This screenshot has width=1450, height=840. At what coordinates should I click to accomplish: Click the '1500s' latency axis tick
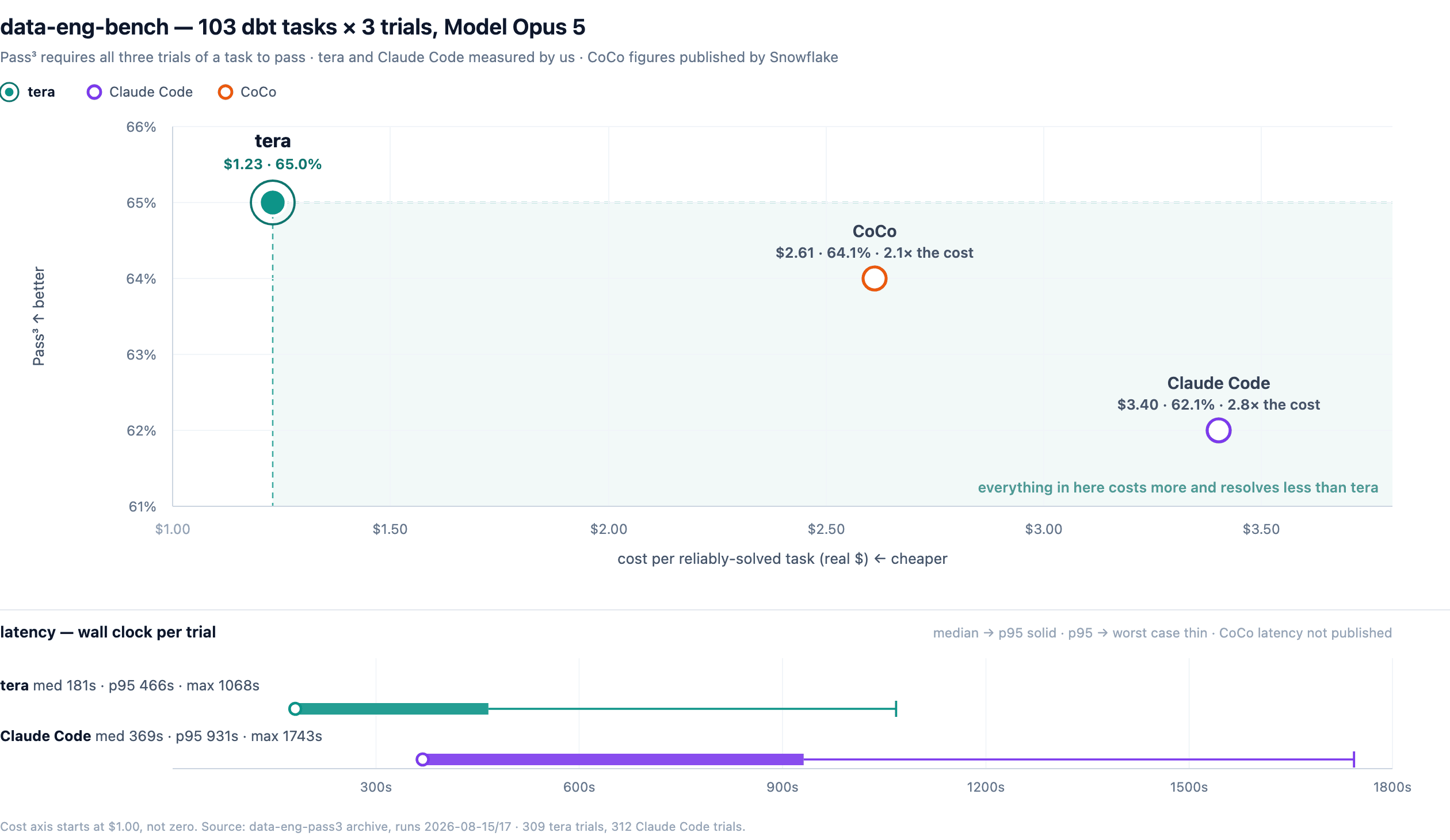pyautogui.click(x=1189, y=787)
